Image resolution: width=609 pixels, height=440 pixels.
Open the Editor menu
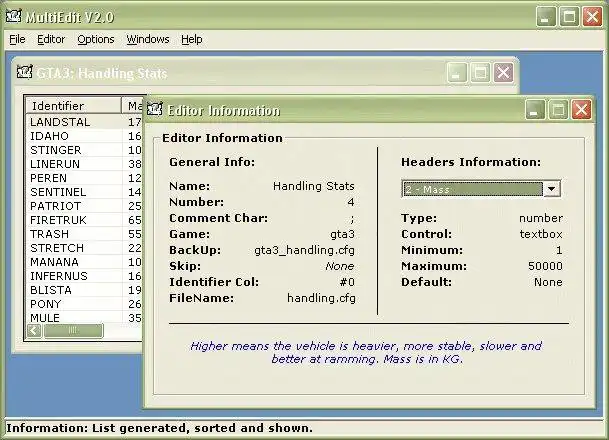(51, 39)
